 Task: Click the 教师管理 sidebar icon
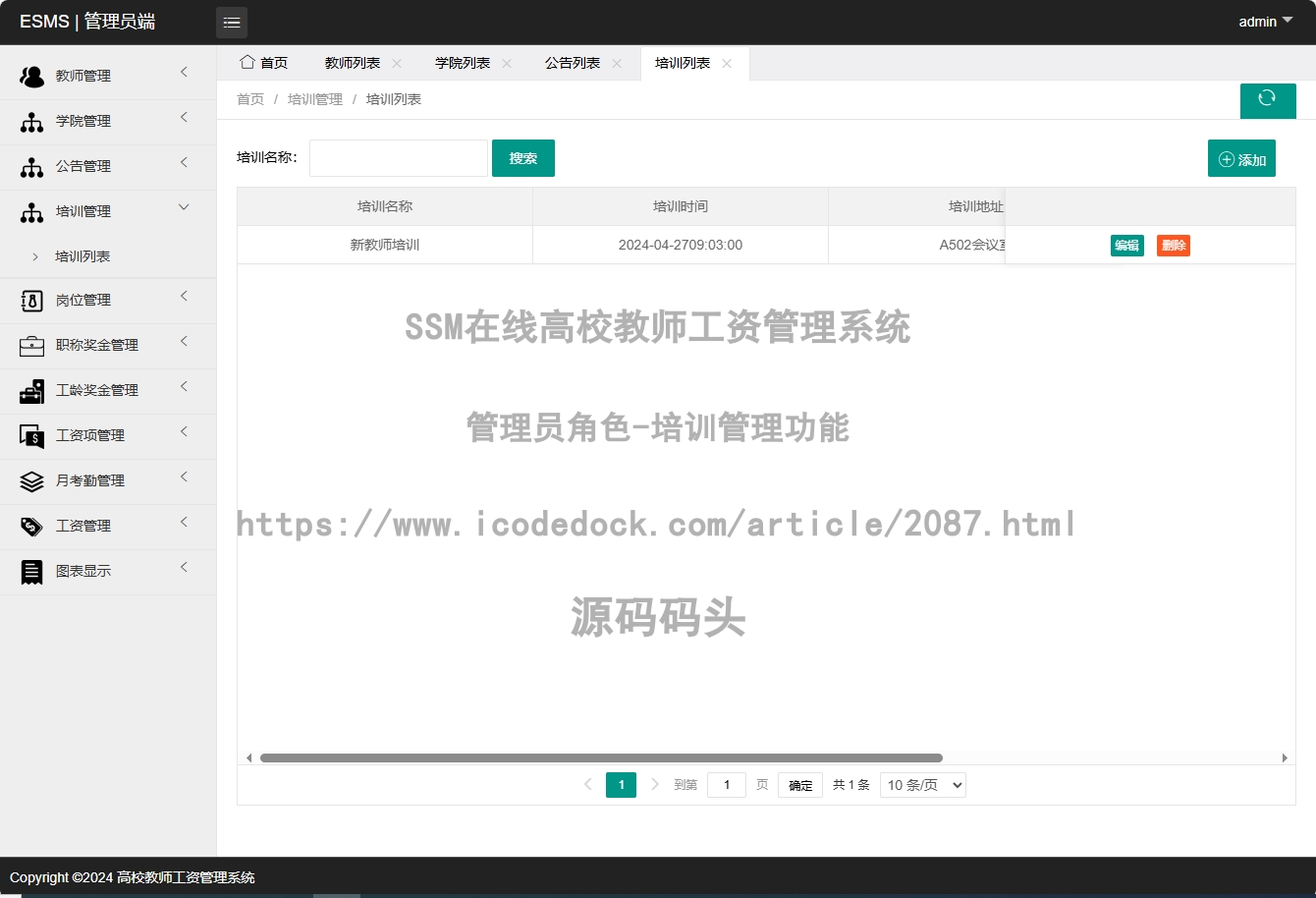click(32, 77)
